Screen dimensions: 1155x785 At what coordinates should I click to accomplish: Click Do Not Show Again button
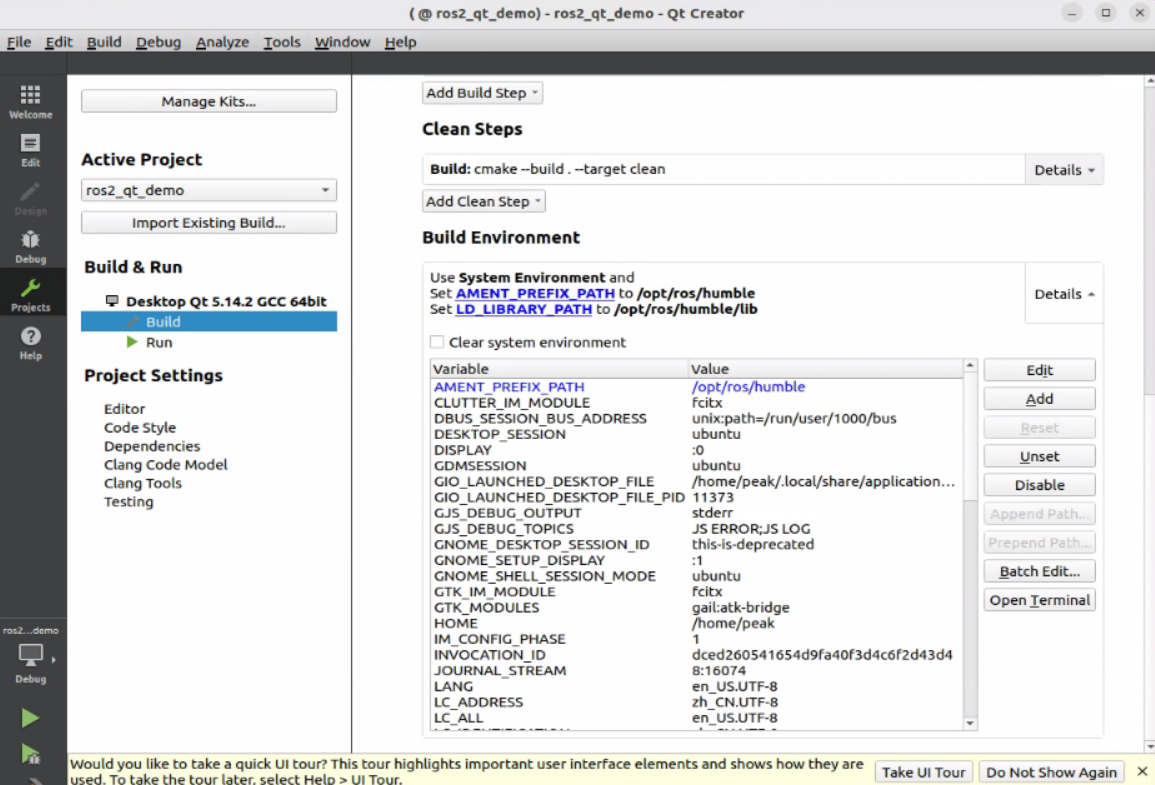pos(1051,772)
